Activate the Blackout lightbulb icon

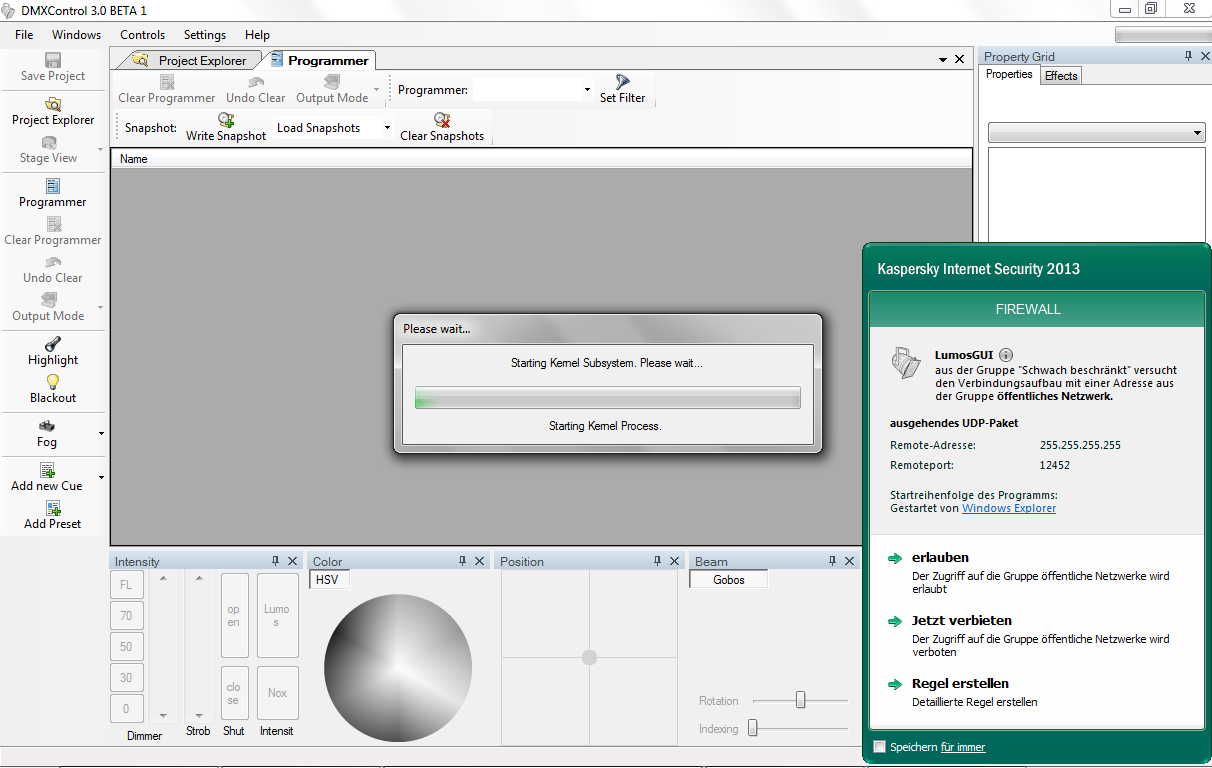coord(53,382)
